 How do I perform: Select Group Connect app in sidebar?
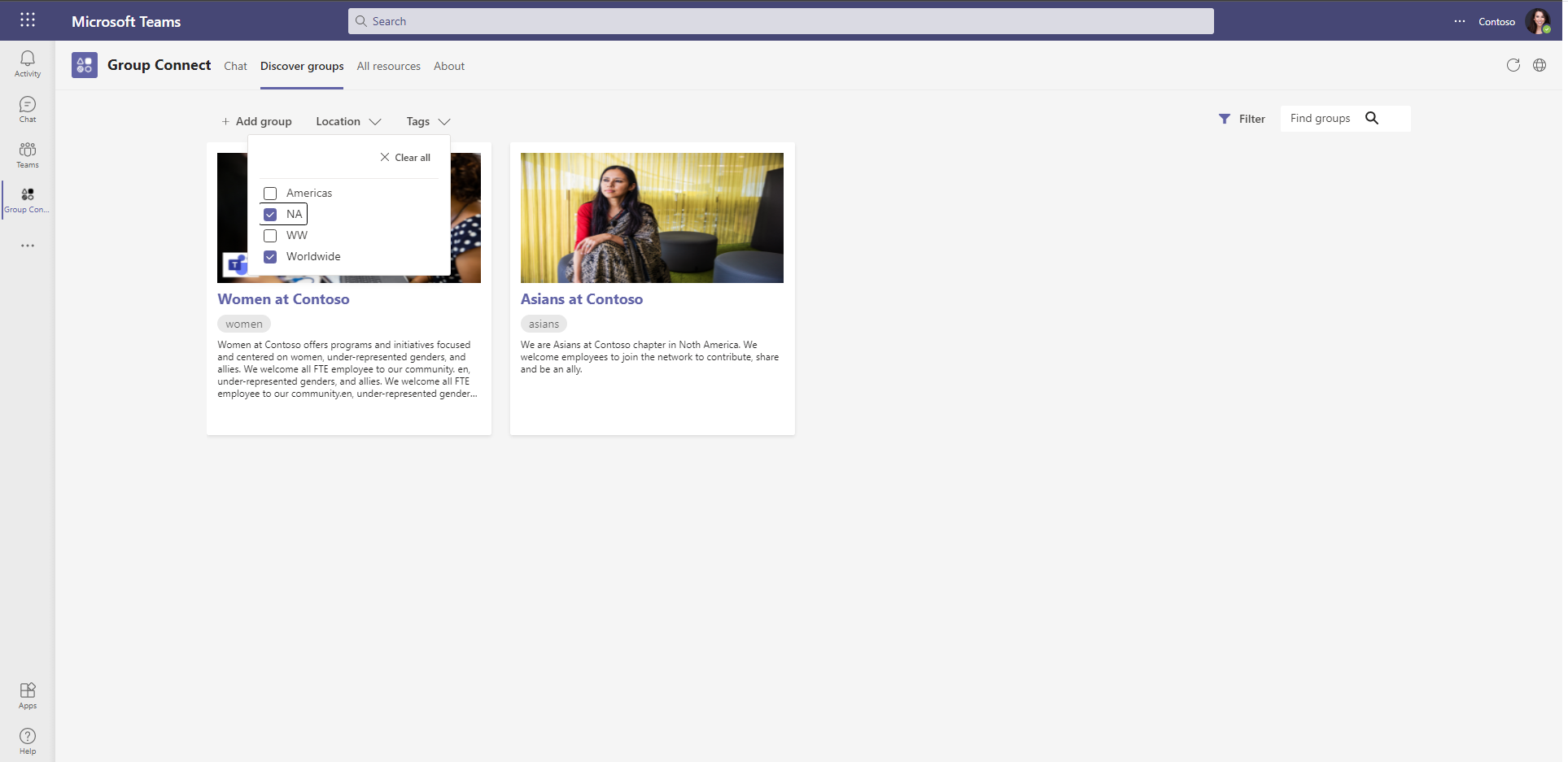(28, 199)
